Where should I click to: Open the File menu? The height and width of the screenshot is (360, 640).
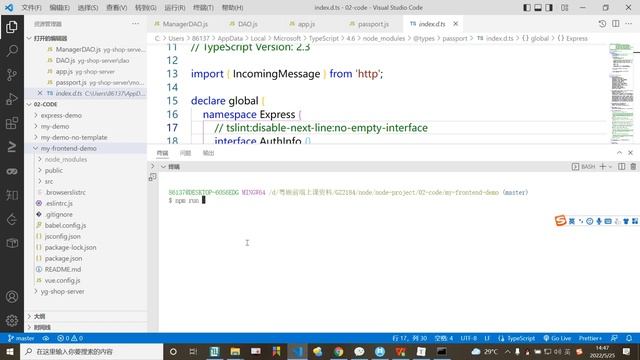coord(31,7)
